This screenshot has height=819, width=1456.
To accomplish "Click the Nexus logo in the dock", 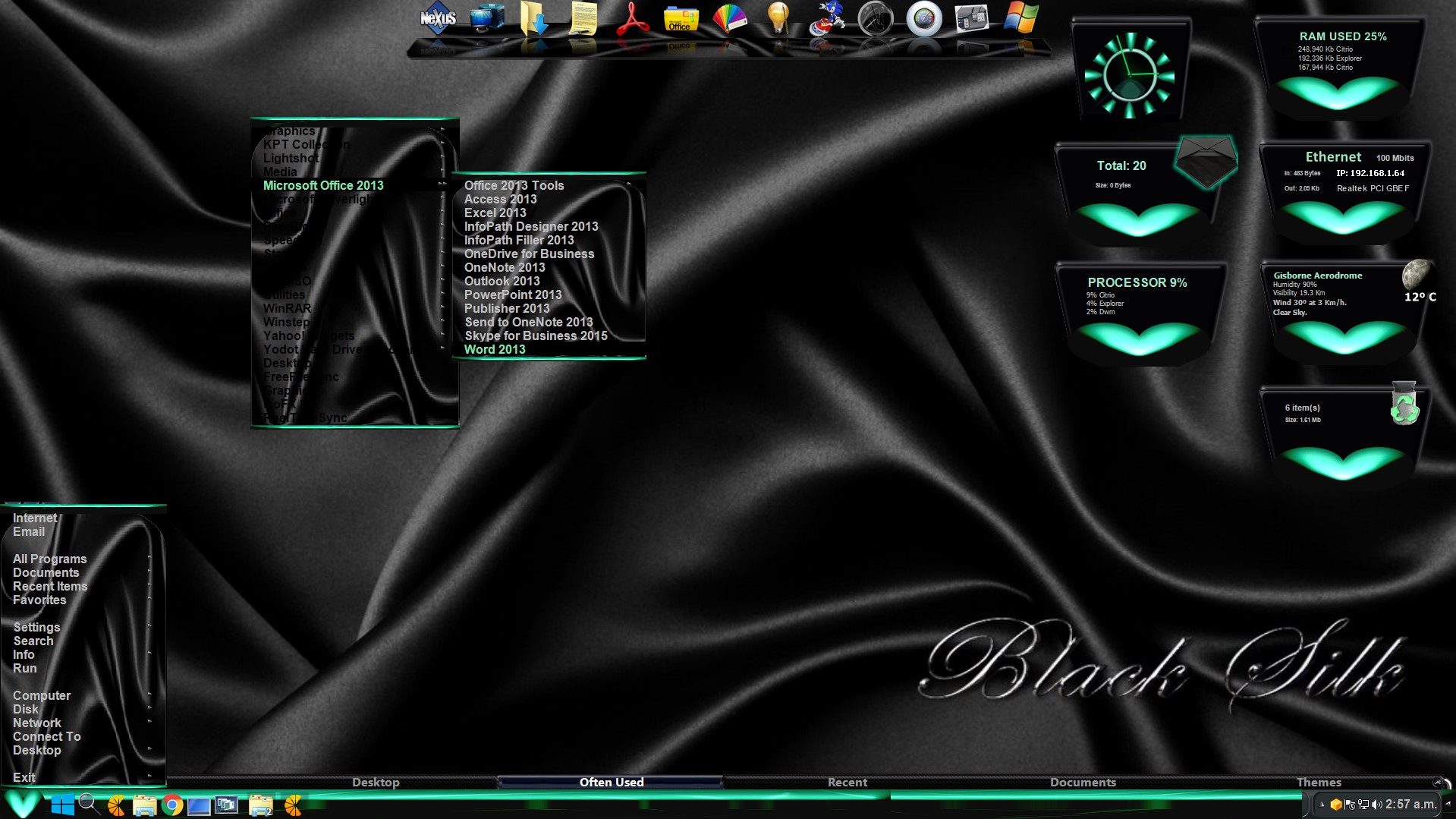I will pyautogui.click(x=438, y=19).
